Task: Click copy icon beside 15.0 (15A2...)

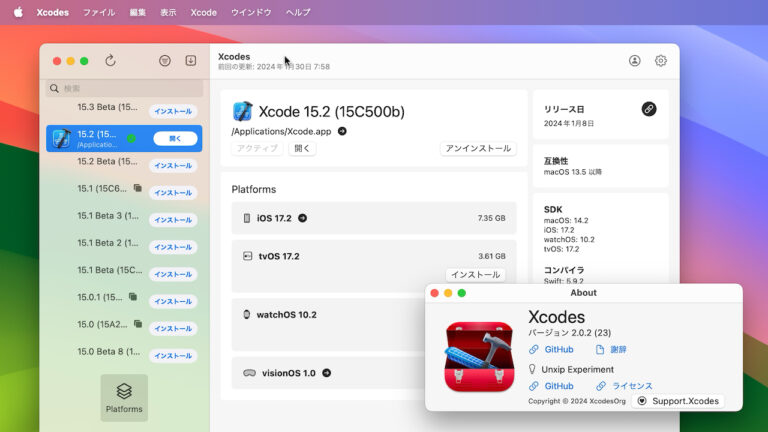Action: [138, 324]
